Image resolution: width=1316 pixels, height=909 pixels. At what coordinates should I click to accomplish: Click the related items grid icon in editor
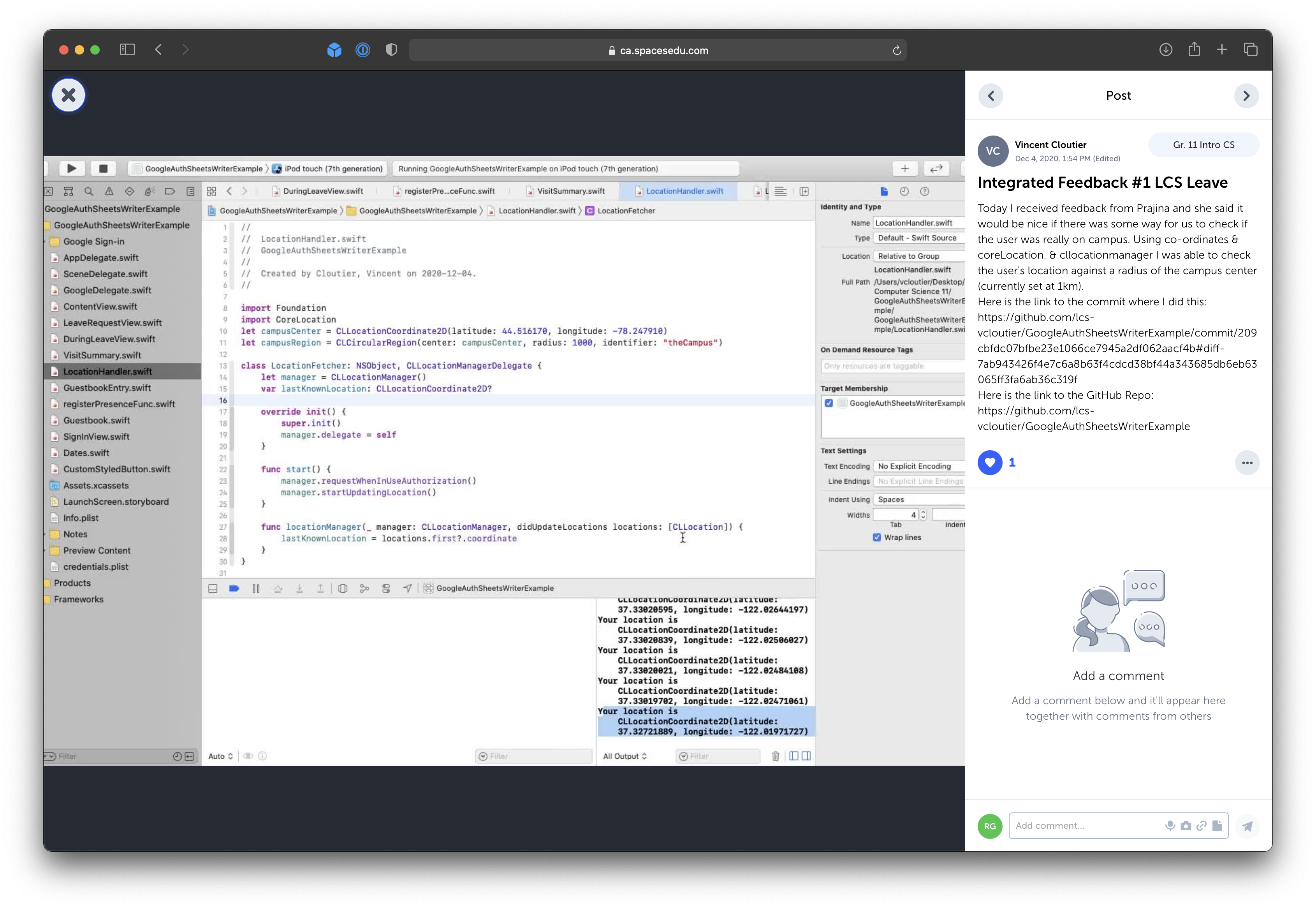click(x=211, y=191)
